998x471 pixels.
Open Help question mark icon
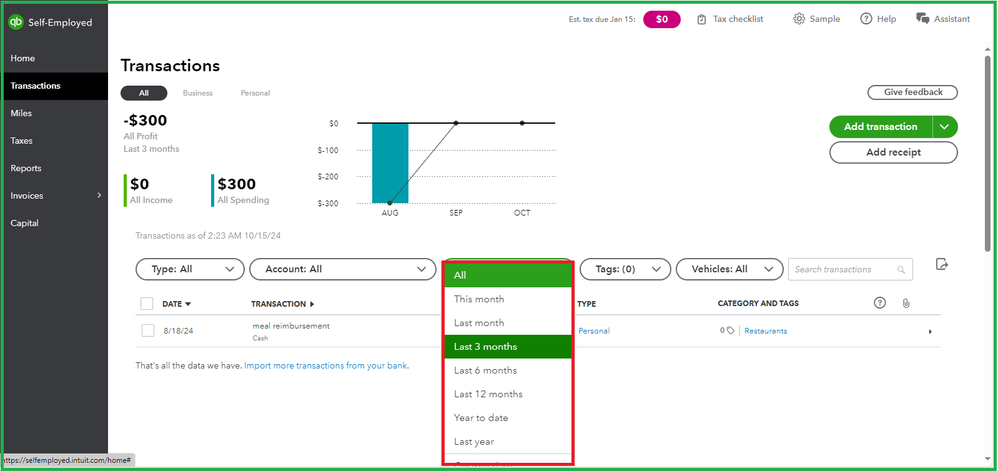click(866, 19)
